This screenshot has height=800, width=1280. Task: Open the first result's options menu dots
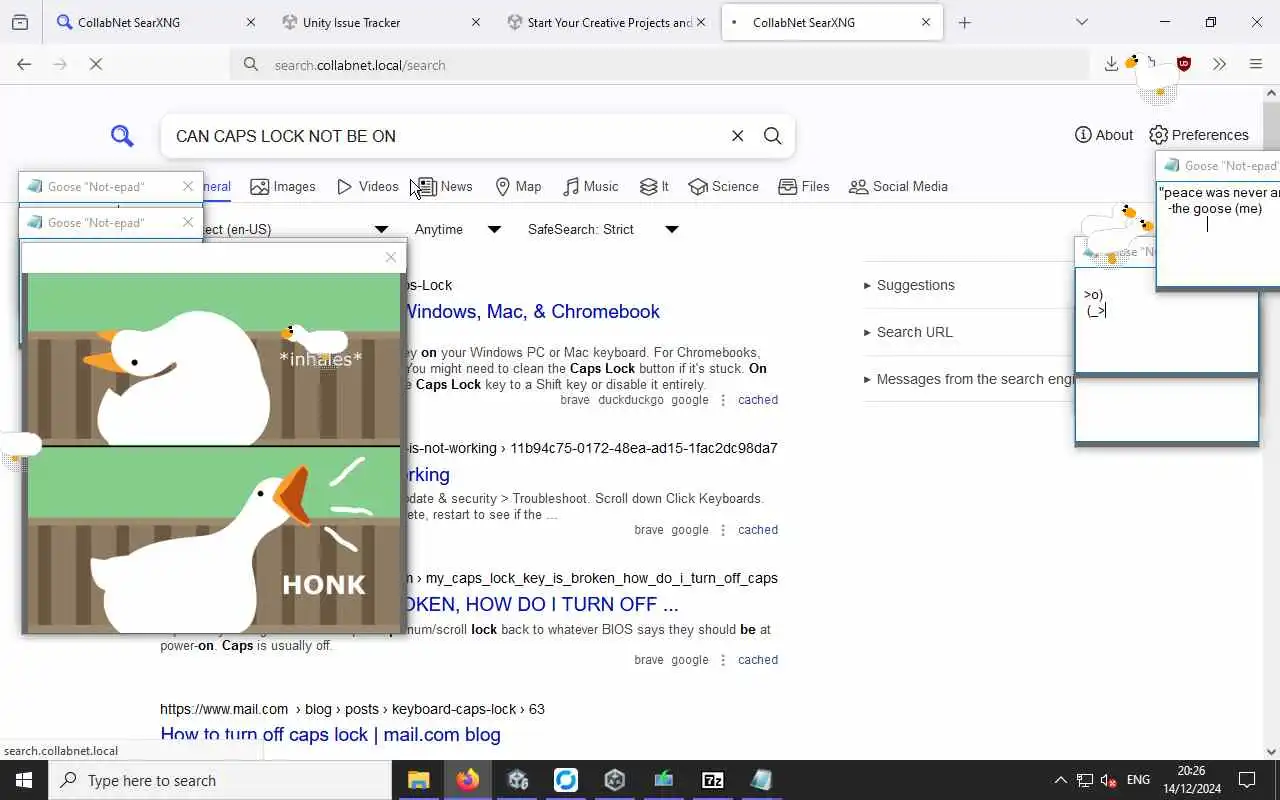pos(723,400)
